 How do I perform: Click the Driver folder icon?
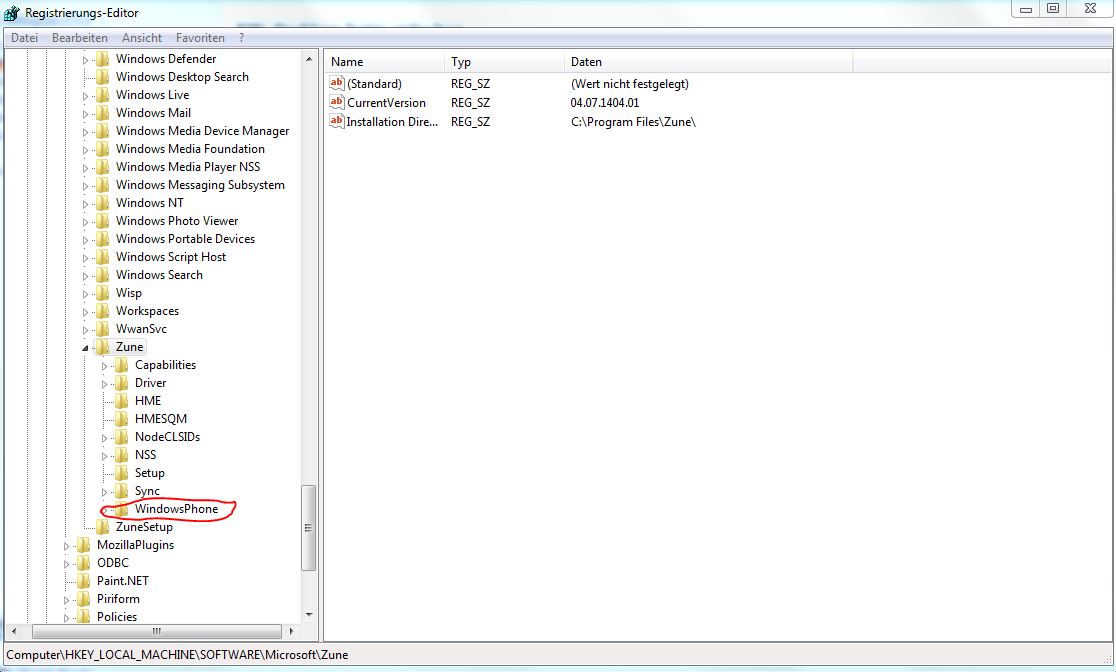[122, 383]
